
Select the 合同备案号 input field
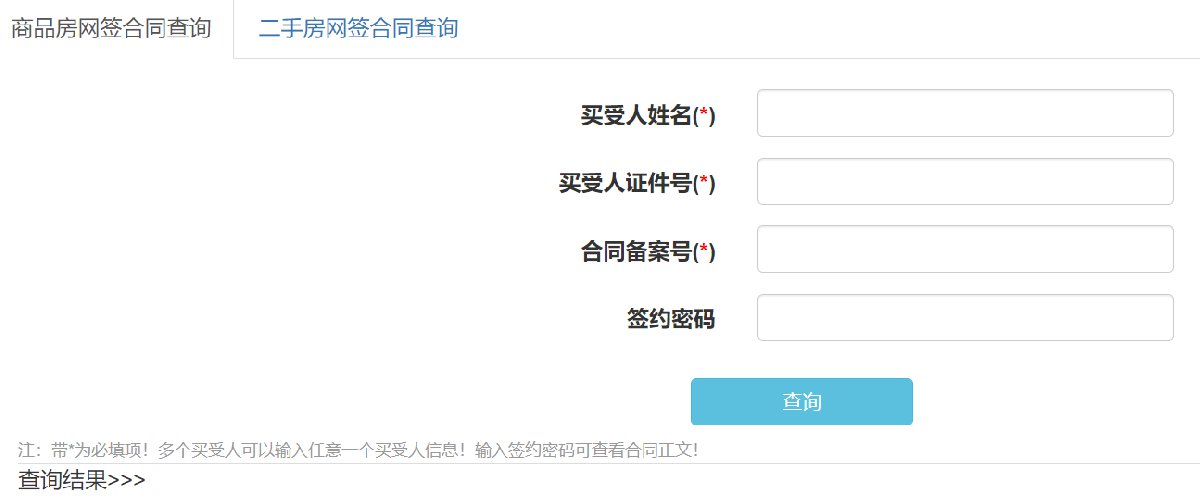click(964, 249)
